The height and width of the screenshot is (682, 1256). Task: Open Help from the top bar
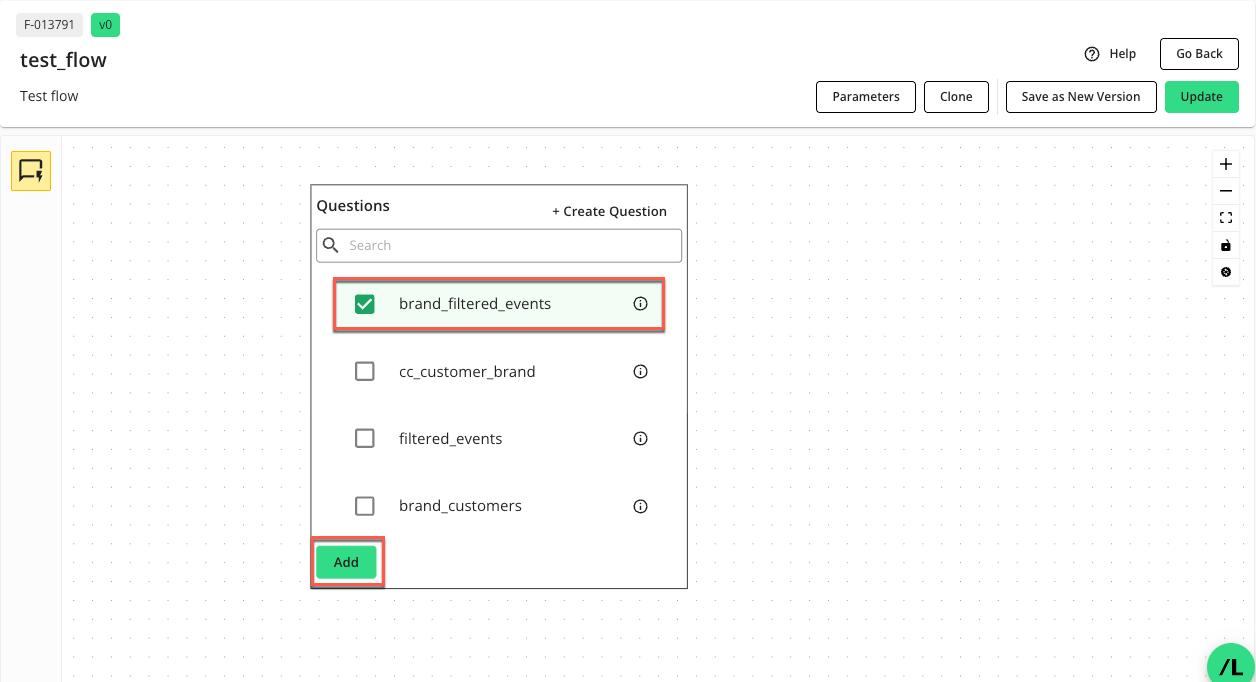(1110, 53)
